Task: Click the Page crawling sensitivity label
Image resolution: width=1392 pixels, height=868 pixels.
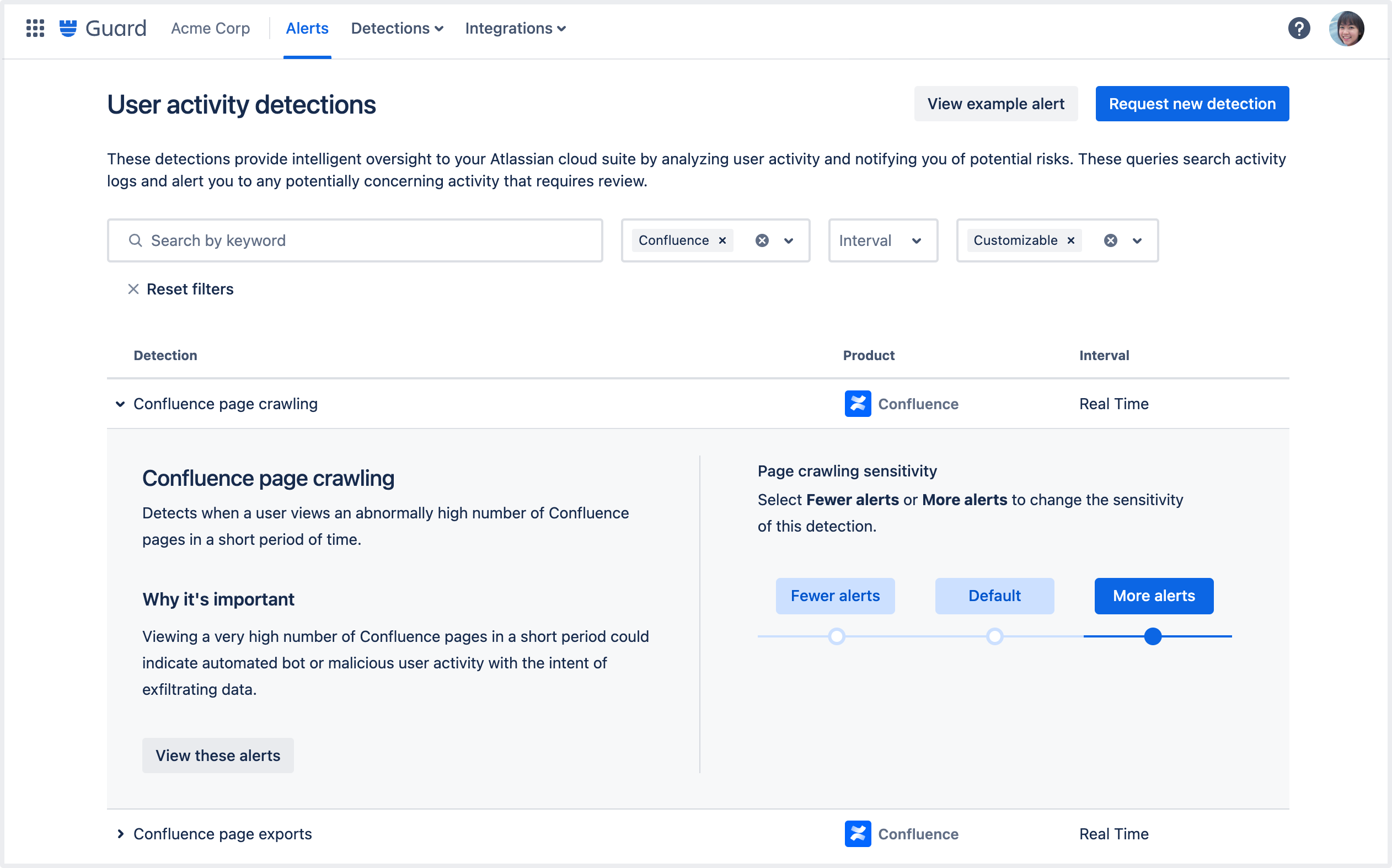Action: [x=847, y=471]
